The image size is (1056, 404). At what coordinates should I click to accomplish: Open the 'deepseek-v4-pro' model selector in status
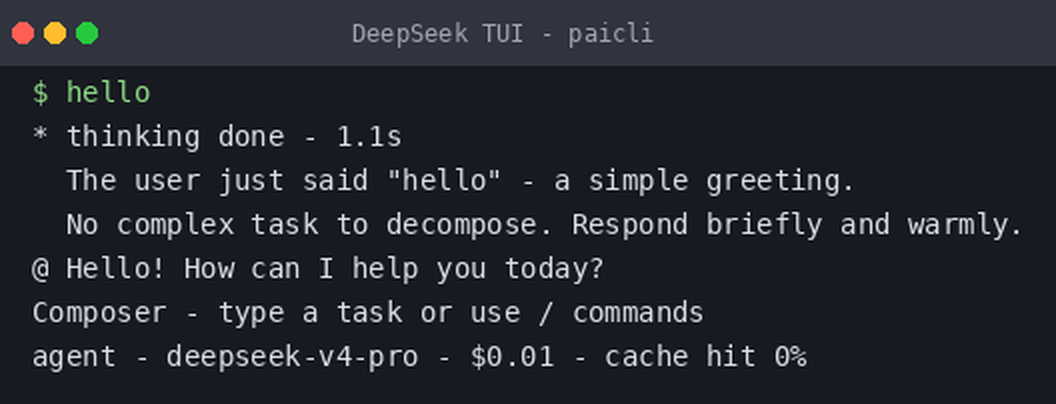(x=292, y=358)
